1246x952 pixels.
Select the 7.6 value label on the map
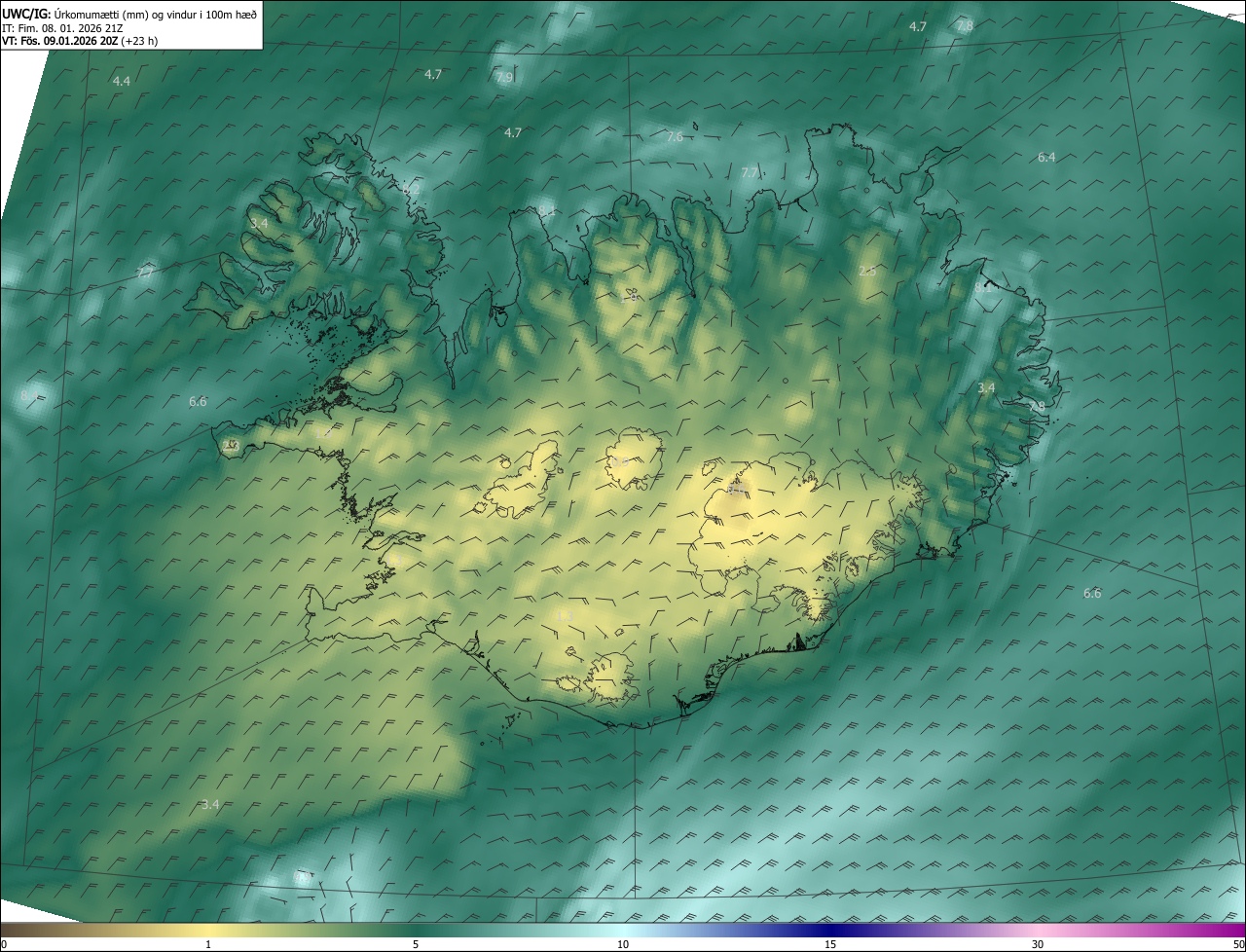click(x=674, y=137)
